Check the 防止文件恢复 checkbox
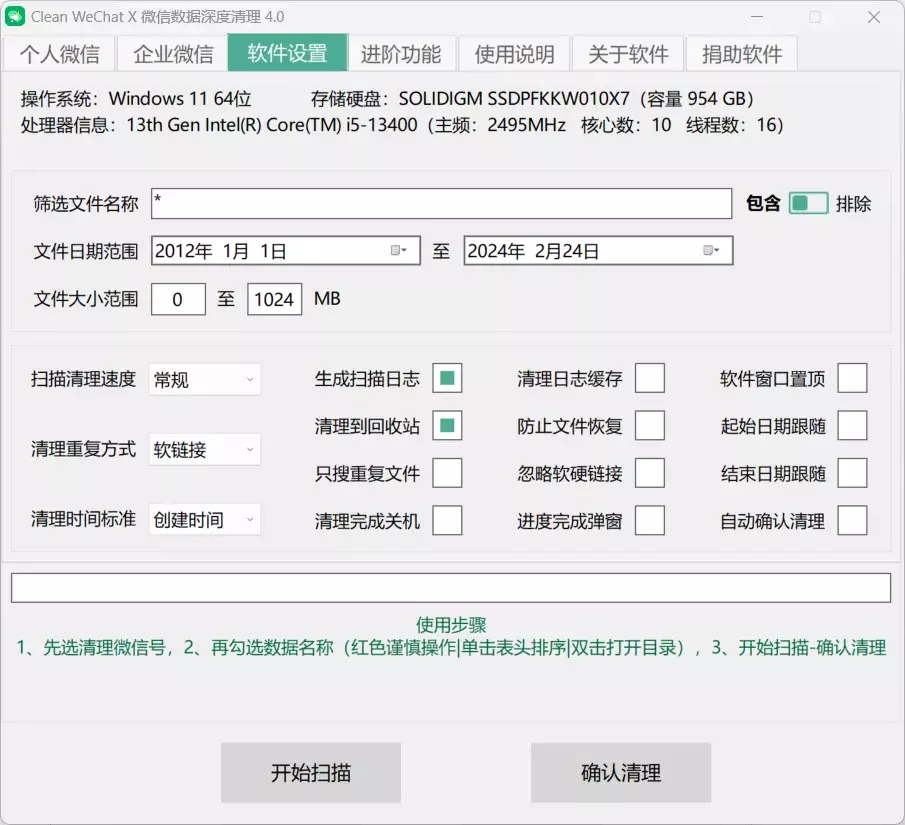905x825 pixels. [x=650, y=425]
